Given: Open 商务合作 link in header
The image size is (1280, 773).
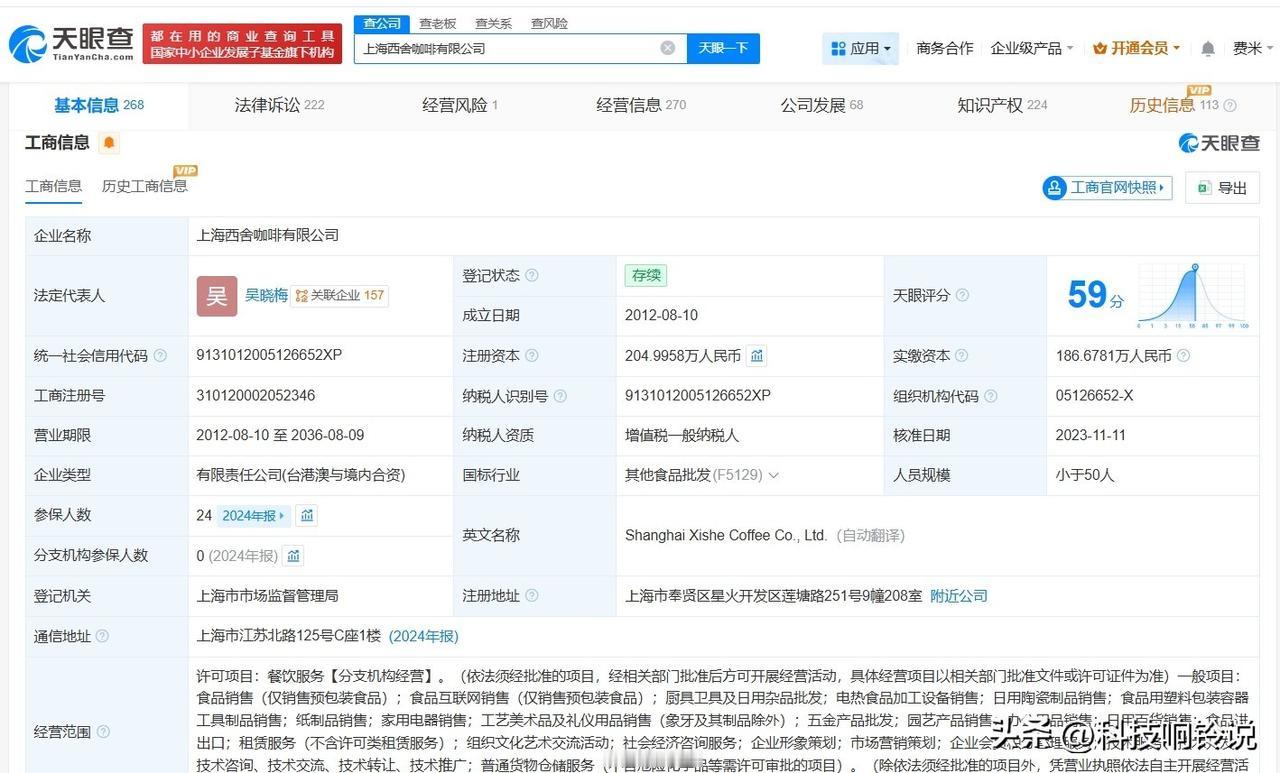Looking at the screenshot, I should (944, 48).
